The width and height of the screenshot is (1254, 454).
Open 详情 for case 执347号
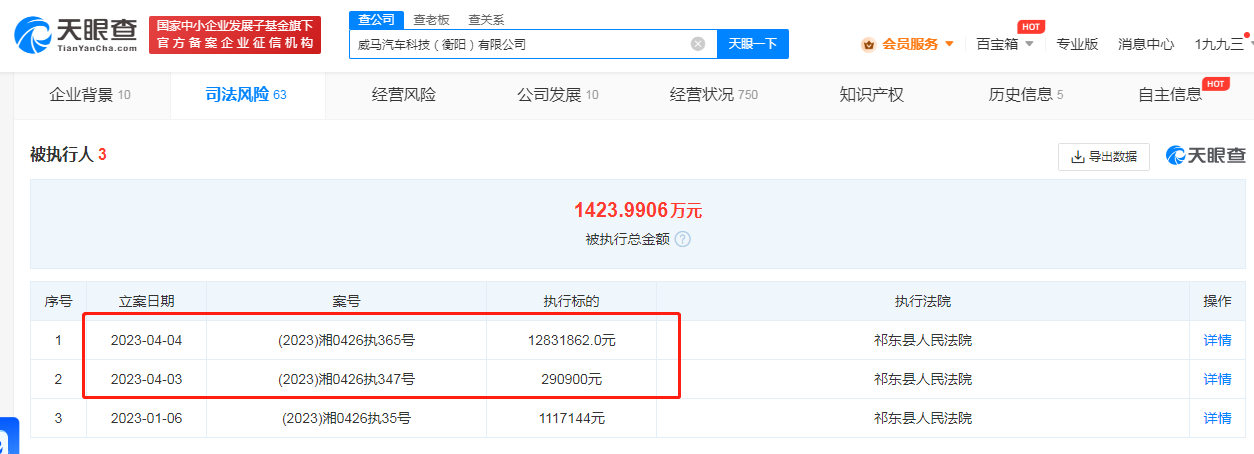[1217, 379]
